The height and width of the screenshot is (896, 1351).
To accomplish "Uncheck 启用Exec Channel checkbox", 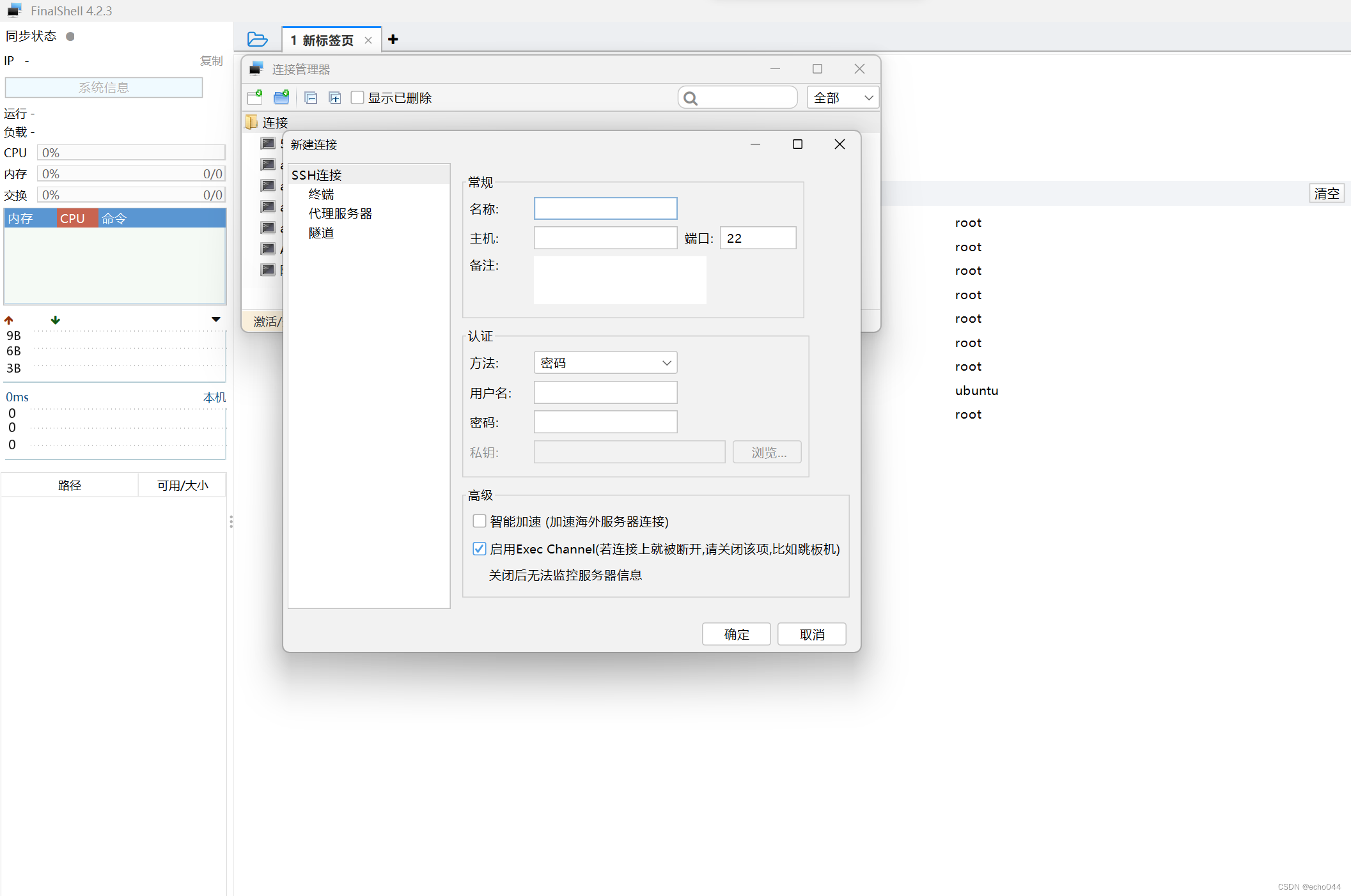I will point(480,548).
